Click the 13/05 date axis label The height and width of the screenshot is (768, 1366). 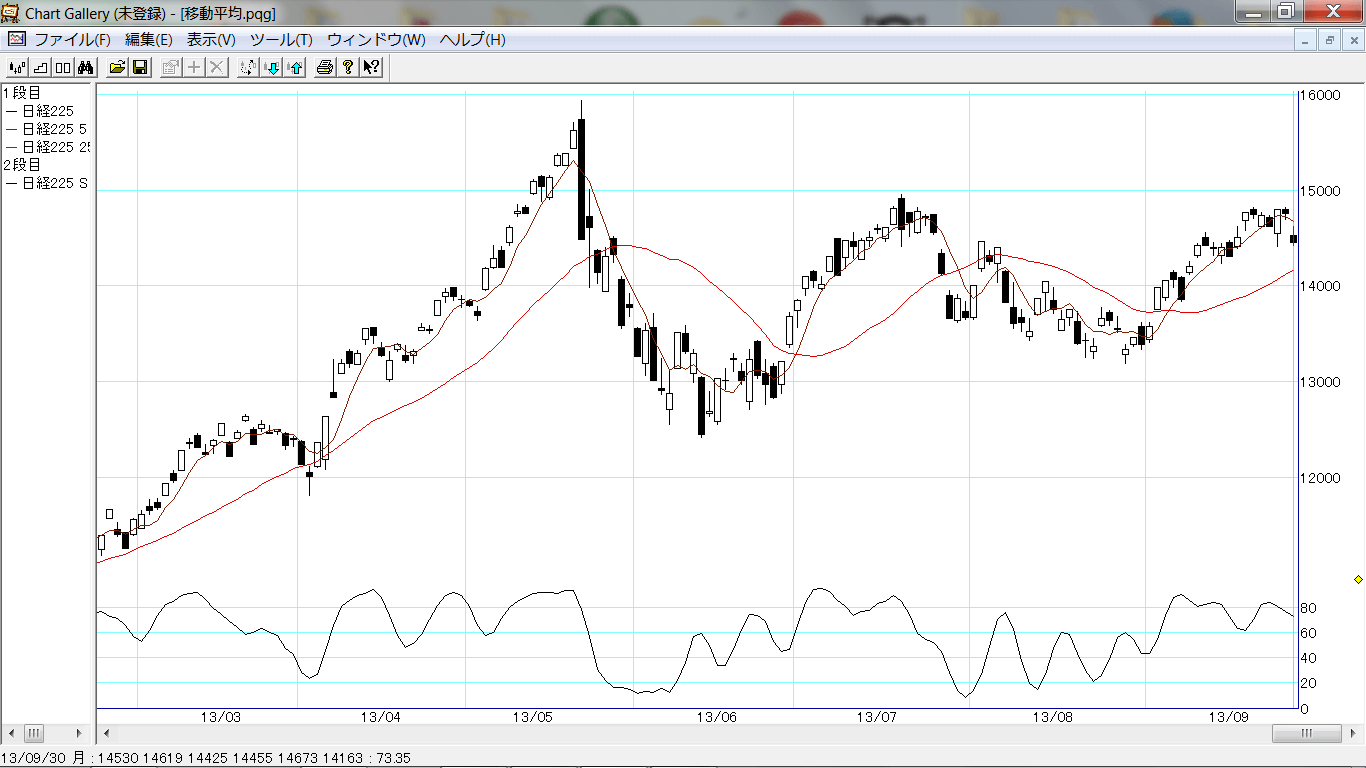532,717
